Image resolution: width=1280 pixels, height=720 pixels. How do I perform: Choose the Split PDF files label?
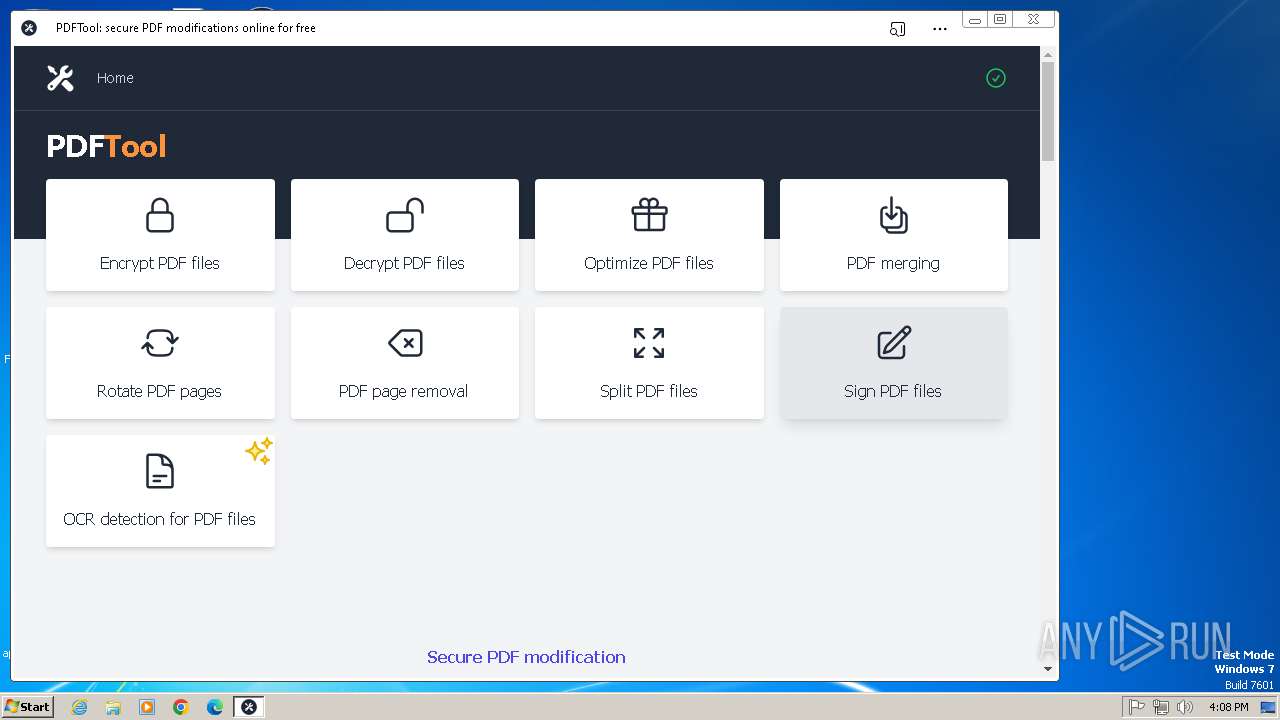649,391
